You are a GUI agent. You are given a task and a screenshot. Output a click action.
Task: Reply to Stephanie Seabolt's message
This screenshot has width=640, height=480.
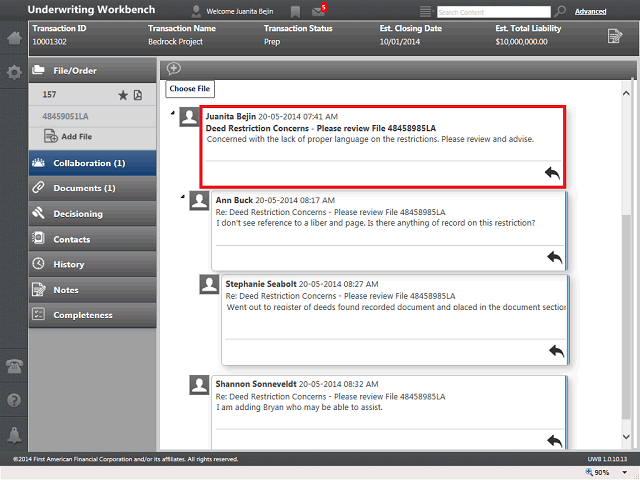(x=556, y=351)
